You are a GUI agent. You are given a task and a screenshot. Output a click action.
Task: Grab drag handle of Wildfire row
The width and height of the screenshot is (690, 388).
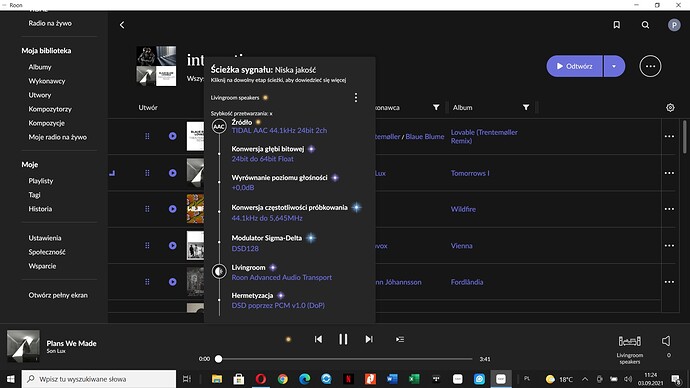(x=147, y=209)
